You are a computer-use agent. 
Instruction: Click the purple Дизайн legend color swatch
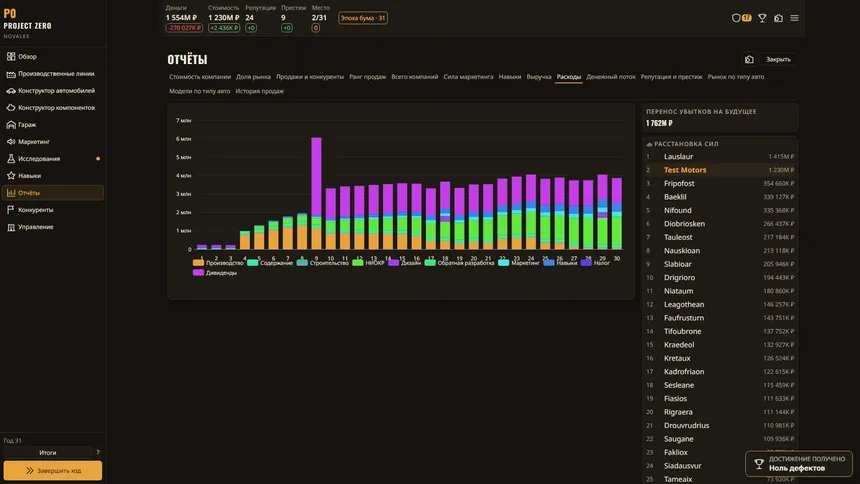click(393, 263)
